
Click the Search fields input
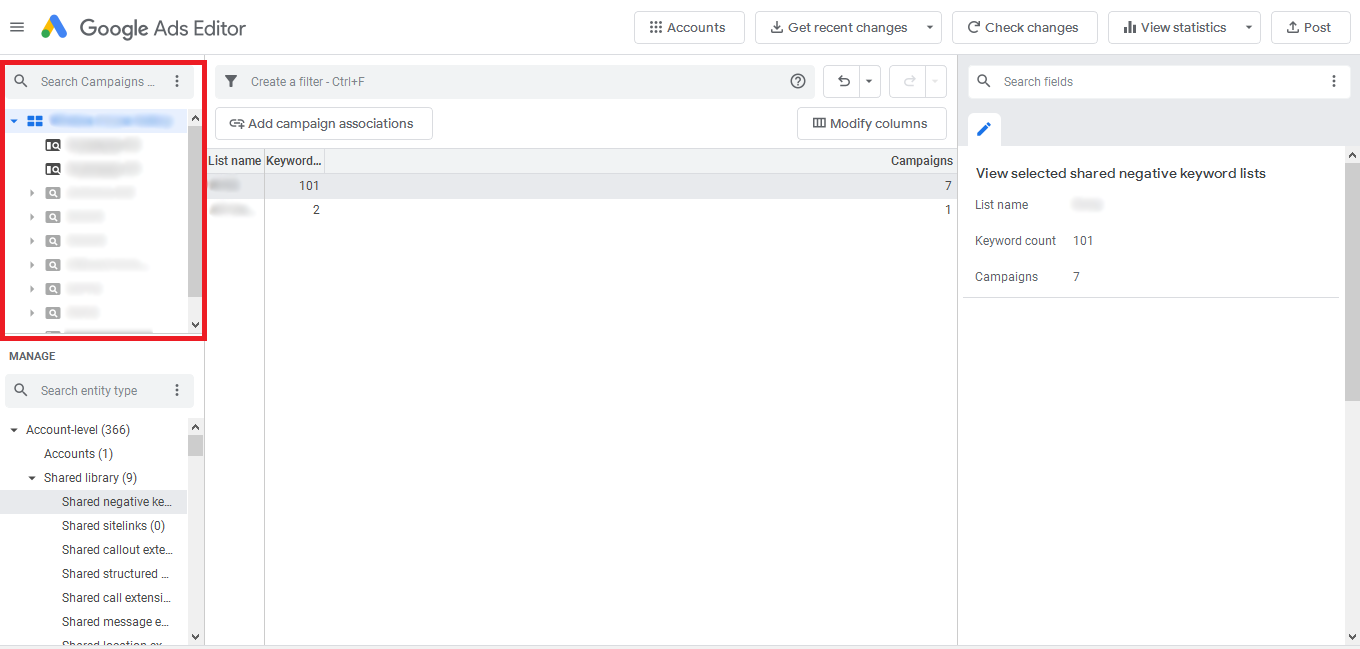1160,82
